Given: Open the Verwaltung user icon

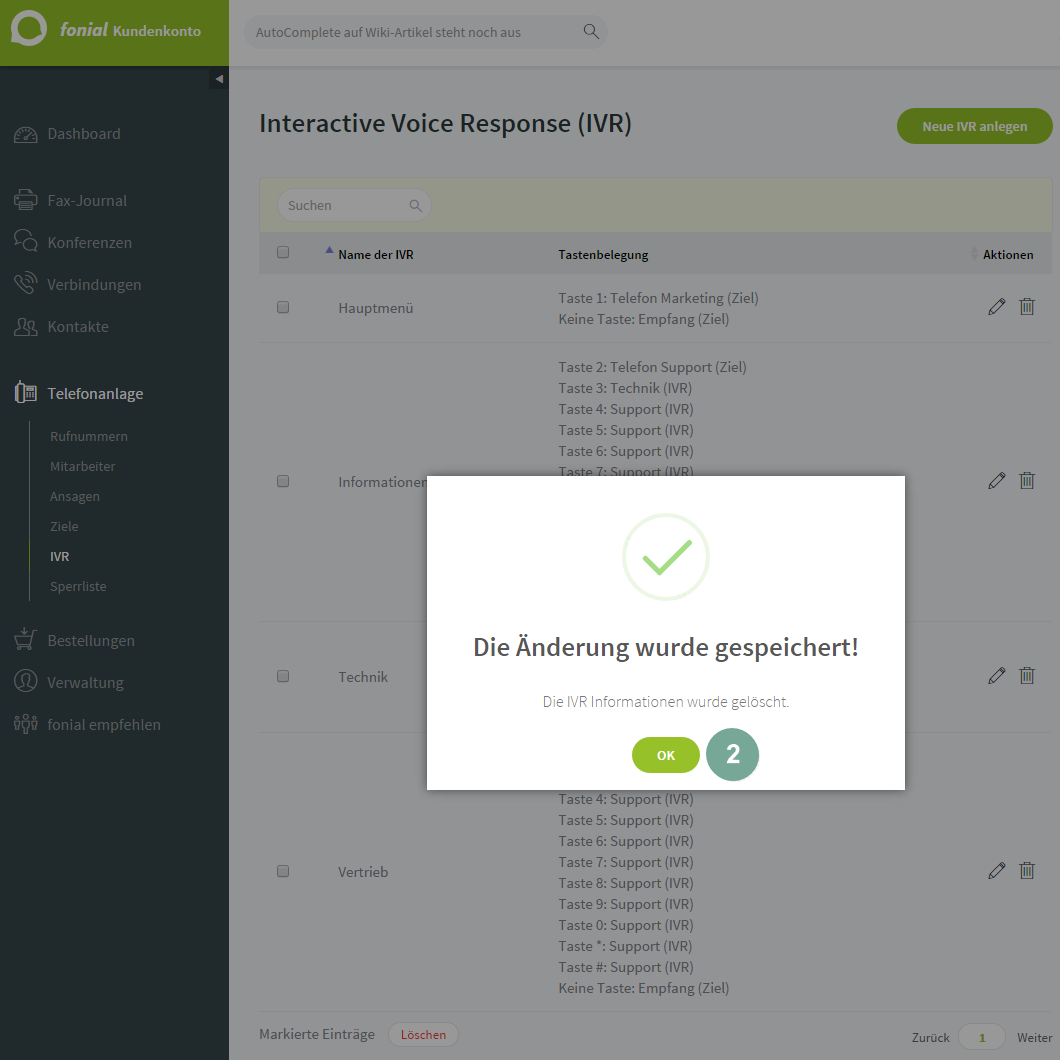Looking at the screenshot, I should (26, 681).
